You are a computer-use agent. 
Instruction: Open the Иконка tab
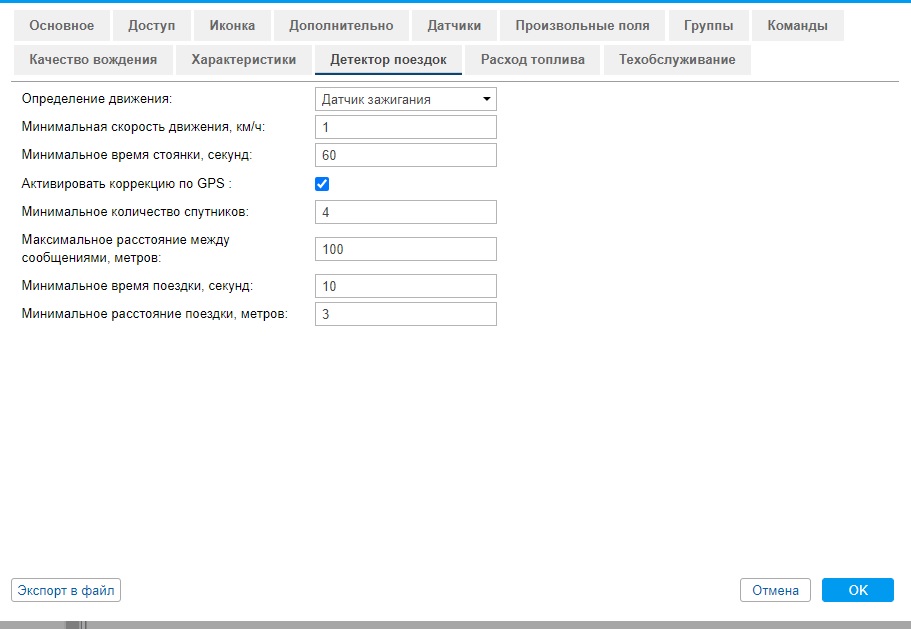click(x=232, y=25)
